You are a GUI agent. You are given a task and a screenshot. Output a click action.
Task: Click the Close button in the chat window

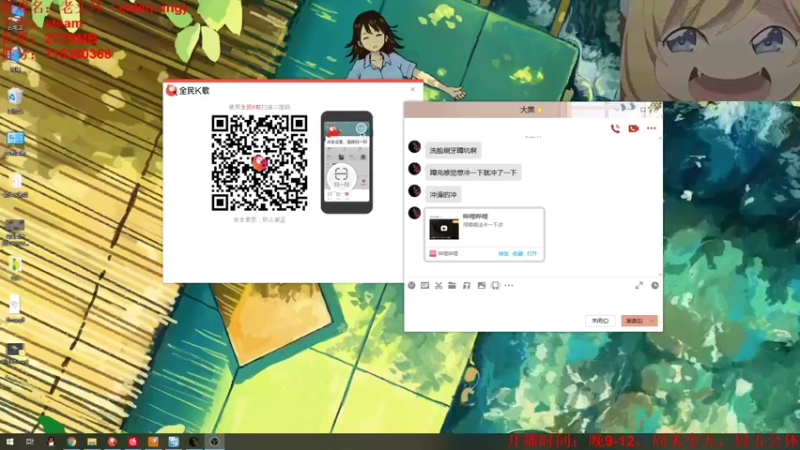tap(600, 321)
